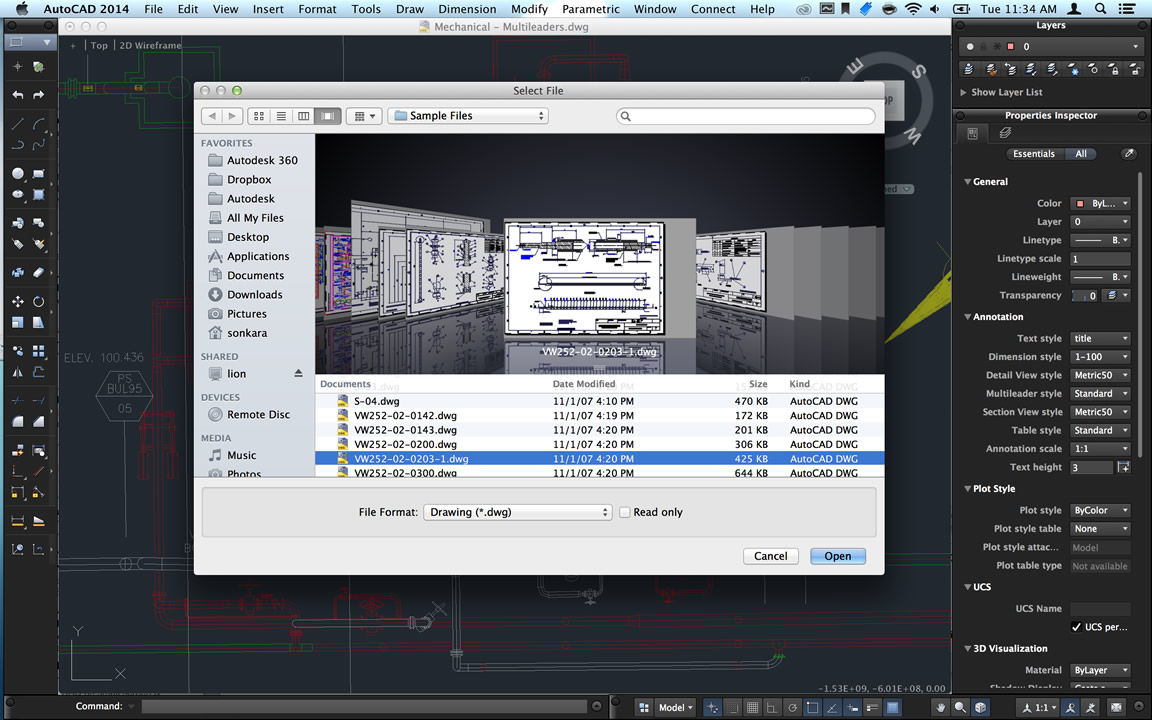The height and width of the screenshot is (720, 1152).
Task: Toggle grid display in status bar
Action: point(752,708)
